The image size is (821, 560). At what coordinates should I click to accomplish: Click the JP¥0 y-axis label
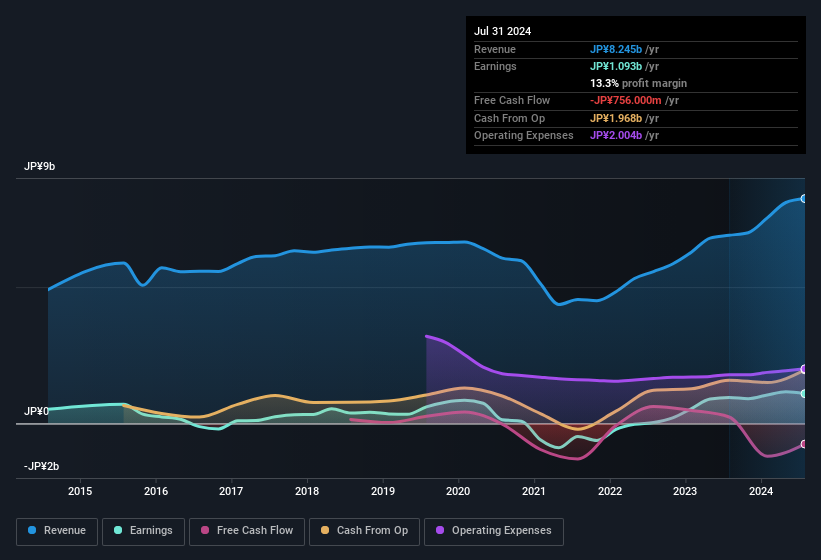coord(36,411)
